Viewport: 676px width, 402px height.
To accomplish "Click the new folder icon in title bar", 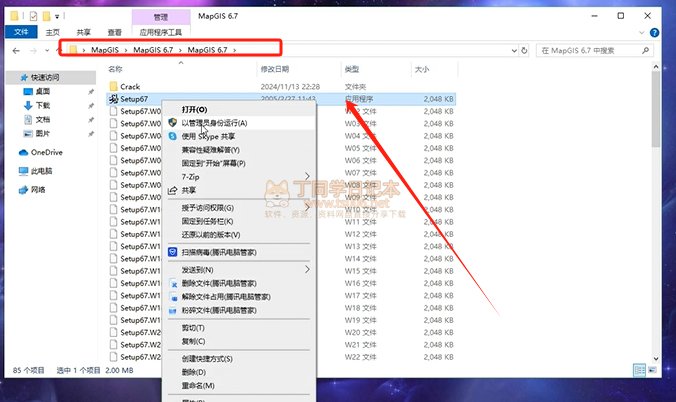I will point(46,16).
